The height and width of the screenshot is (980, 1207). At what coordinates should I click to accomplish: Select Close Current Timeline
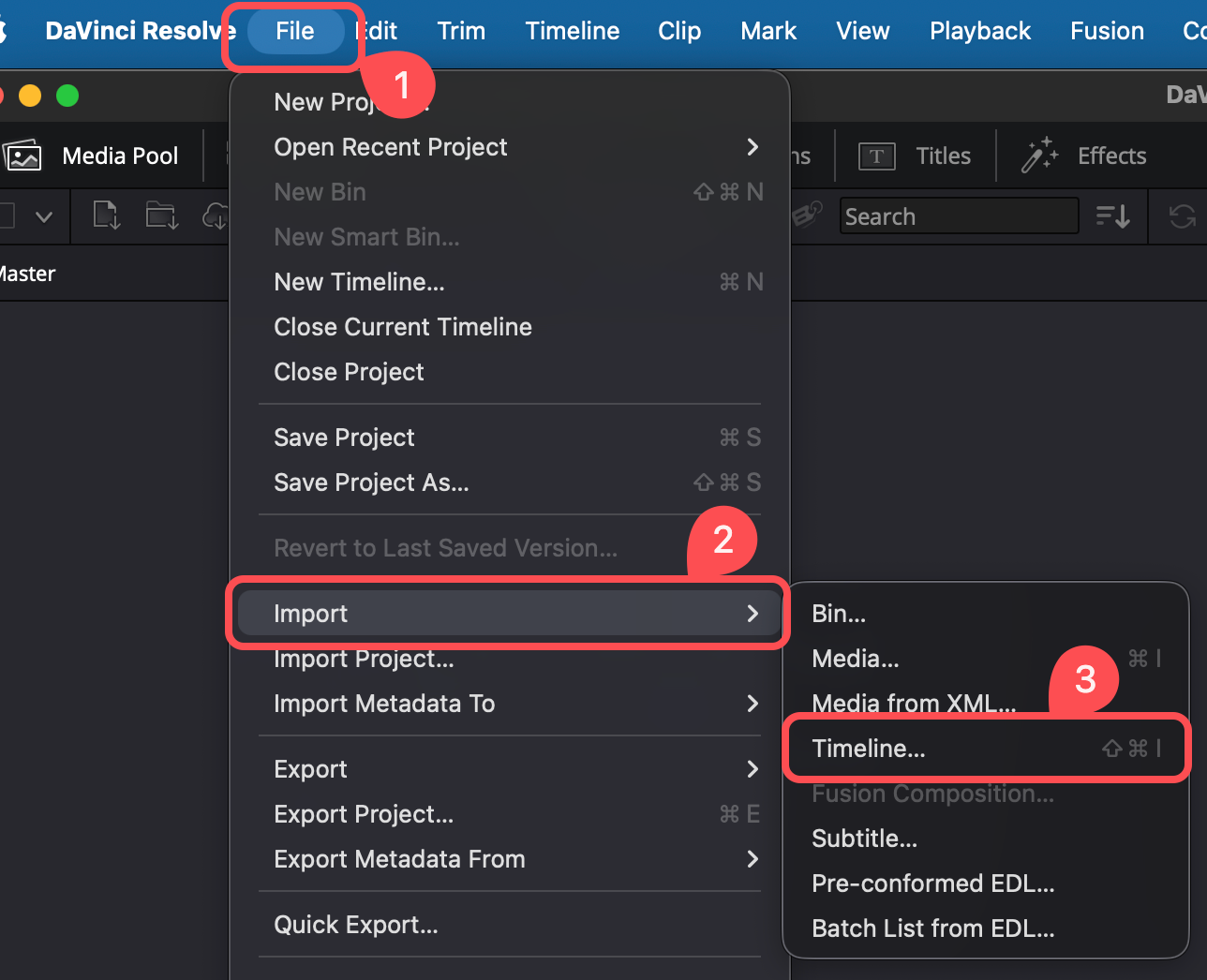pos(510,327)
